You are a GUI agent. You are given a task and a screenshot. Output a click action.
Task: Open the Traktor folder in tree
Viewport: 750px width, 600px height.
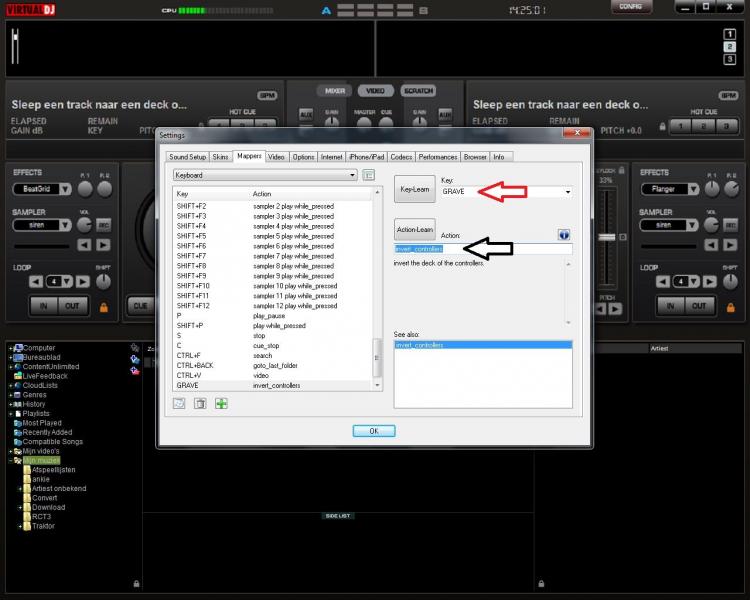44,526
